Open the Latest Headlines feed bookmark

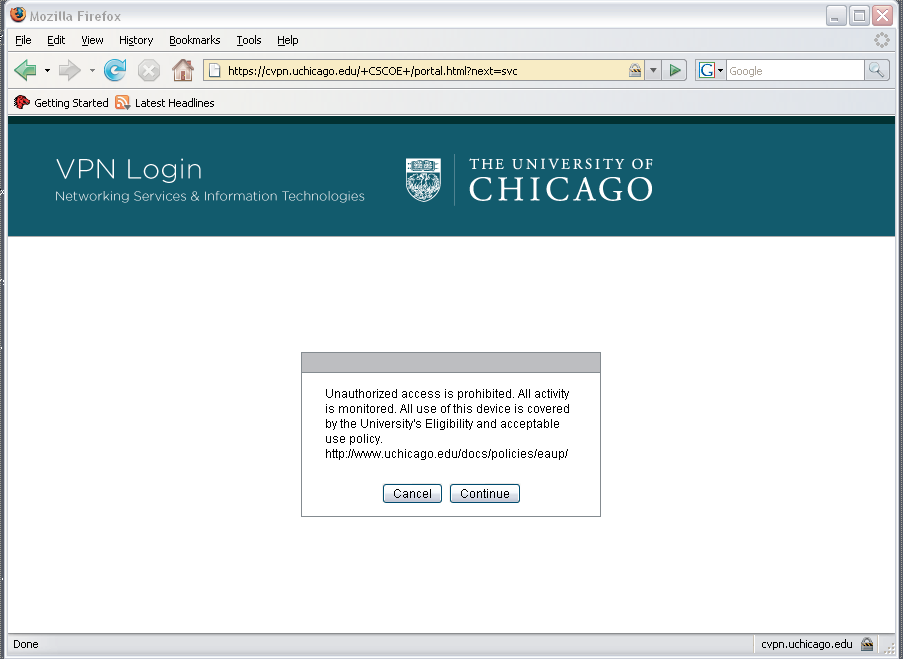[165, 103]
